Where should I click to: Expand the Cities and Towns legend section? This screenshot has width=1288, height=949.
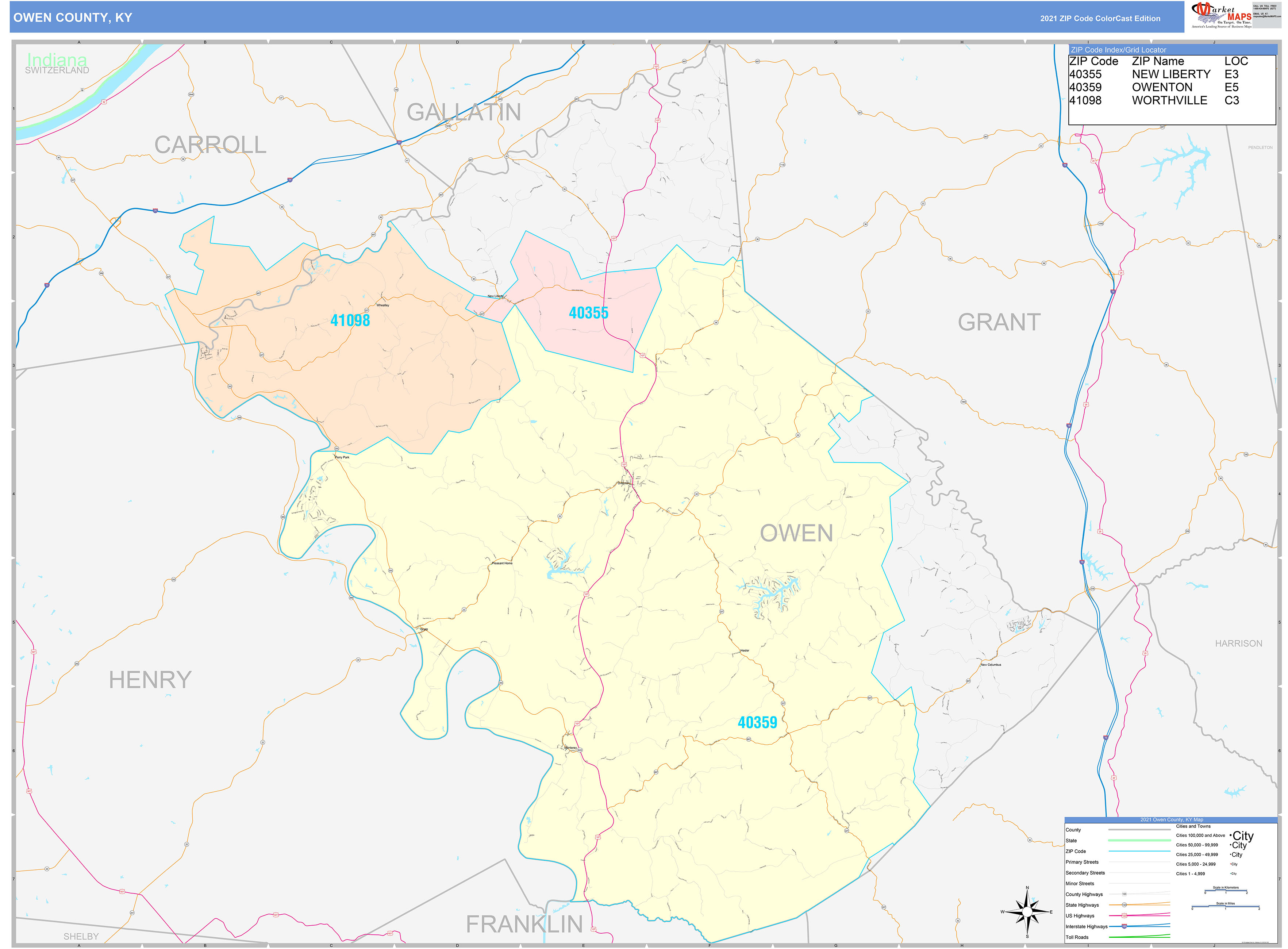pyautogui.click(x=1193, y=827)
